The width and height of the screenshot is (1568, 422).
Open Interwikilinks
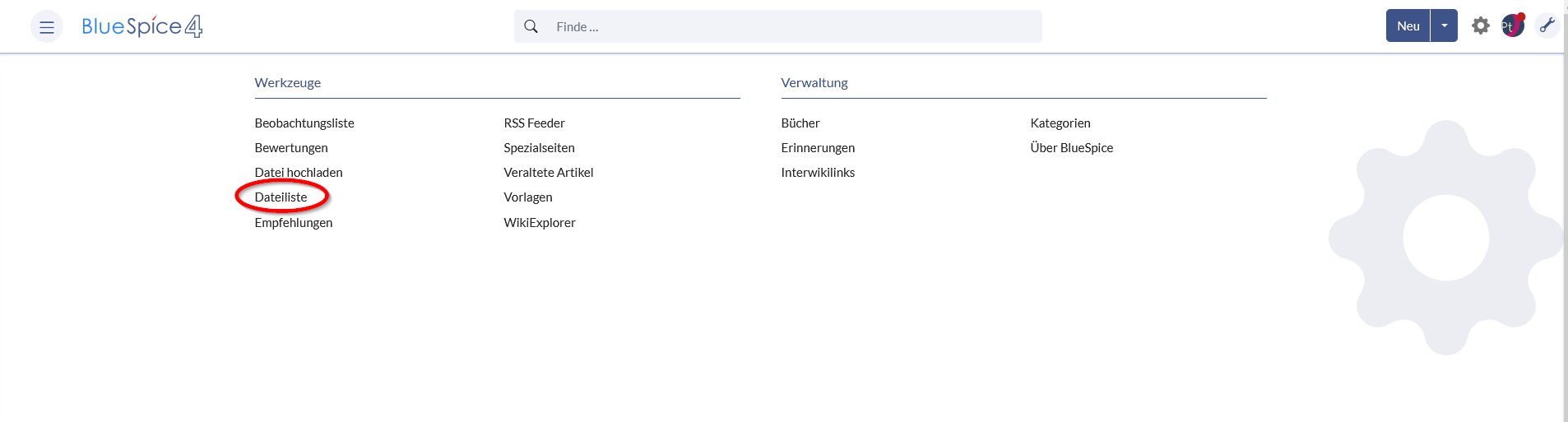(818, 173)
